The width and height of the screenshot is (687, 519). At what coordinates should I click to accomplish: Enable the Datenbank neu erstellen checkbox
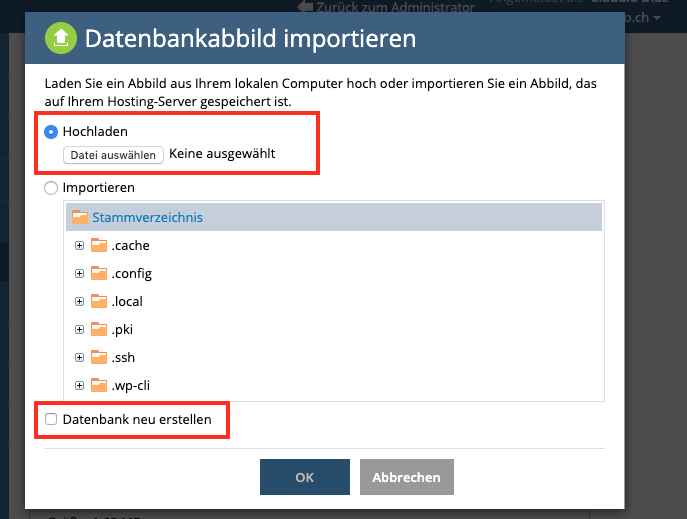pos(52,420)
